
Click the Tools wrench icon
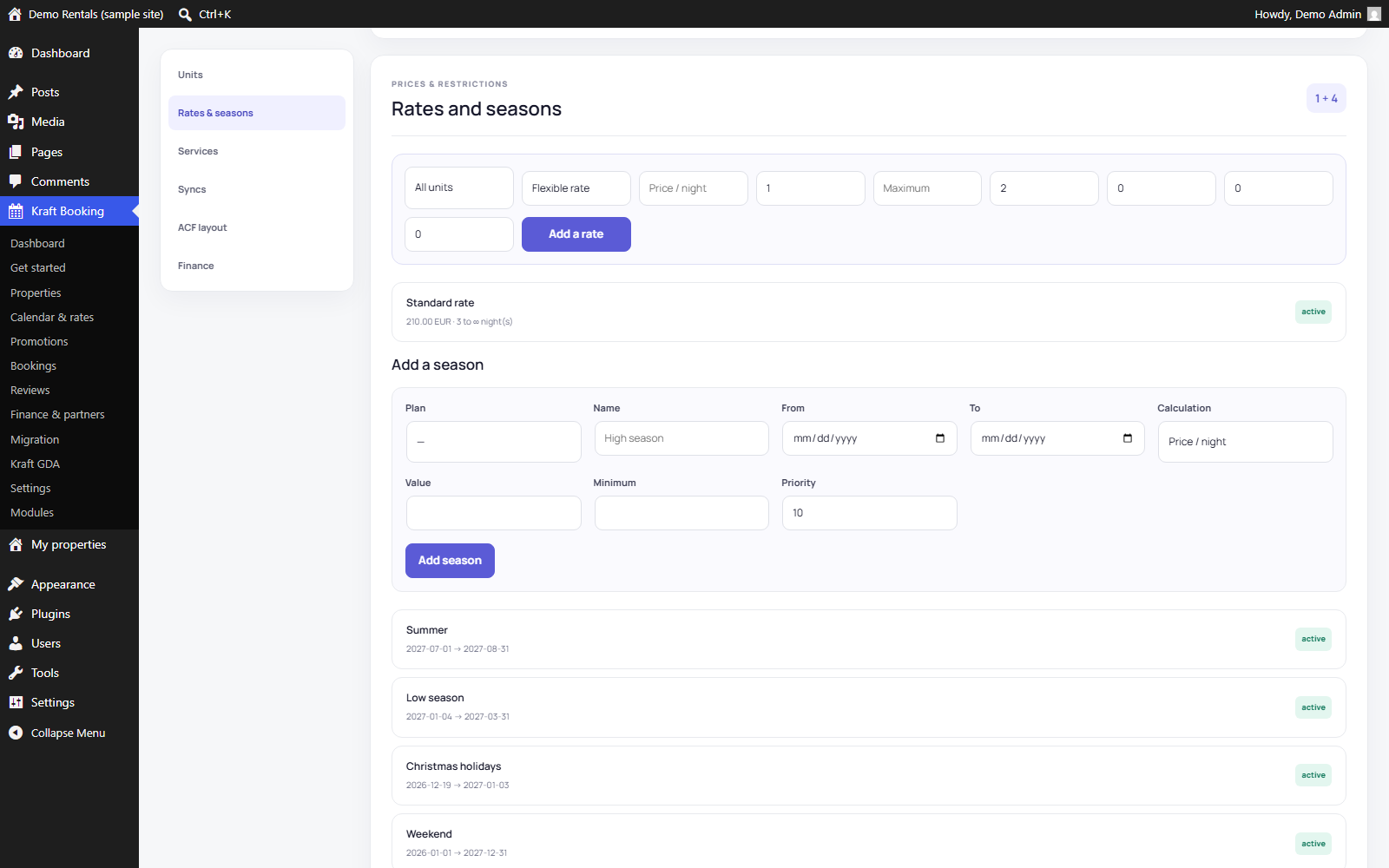click(x=16, y=673)
